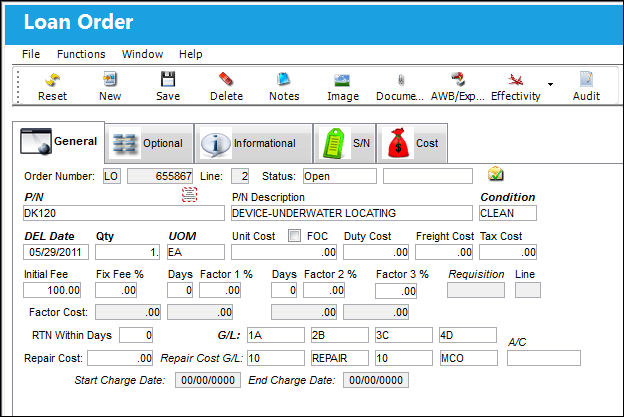Click the Days field before Factor 1 %

pos(180,290)
